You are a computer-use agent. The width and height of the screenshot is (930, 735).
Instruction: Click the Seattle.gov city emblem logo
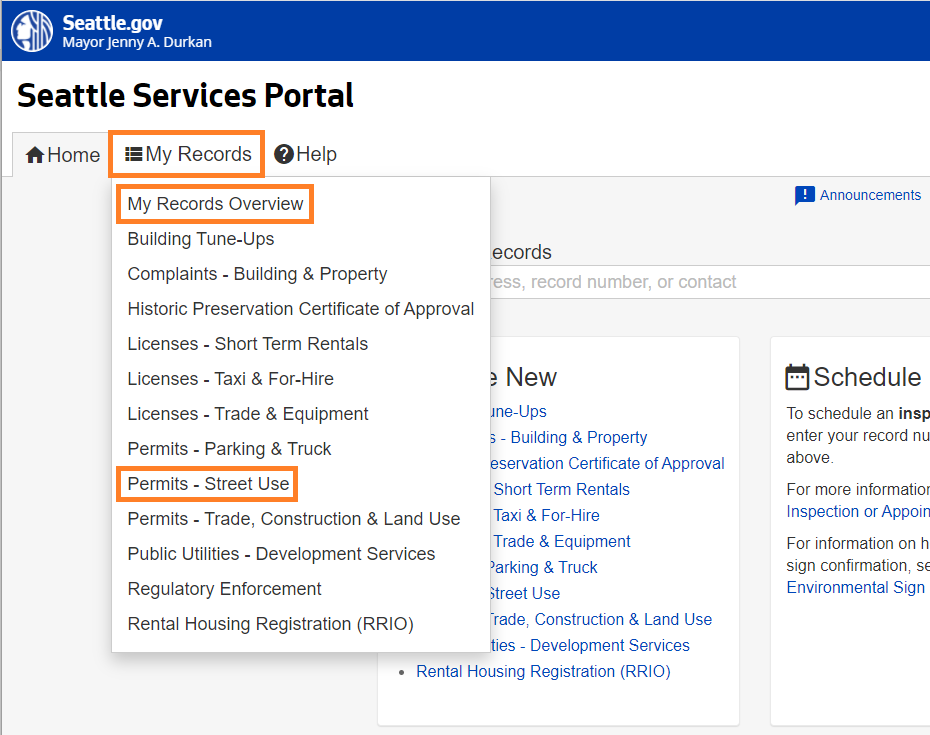pyautogui.click(x=31, y=30)
